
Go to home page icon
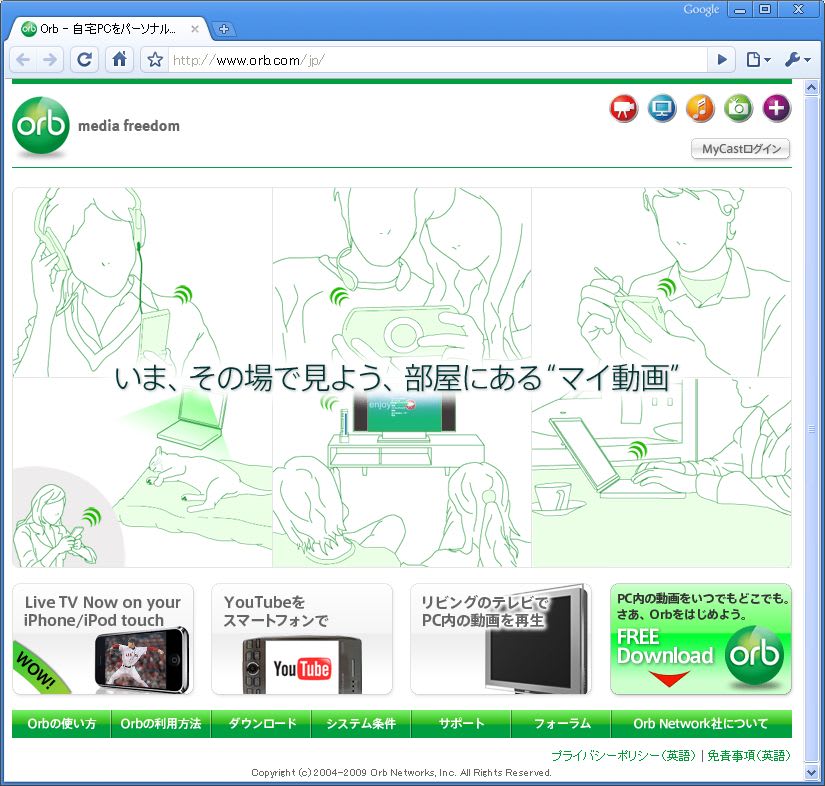[119, 59]
